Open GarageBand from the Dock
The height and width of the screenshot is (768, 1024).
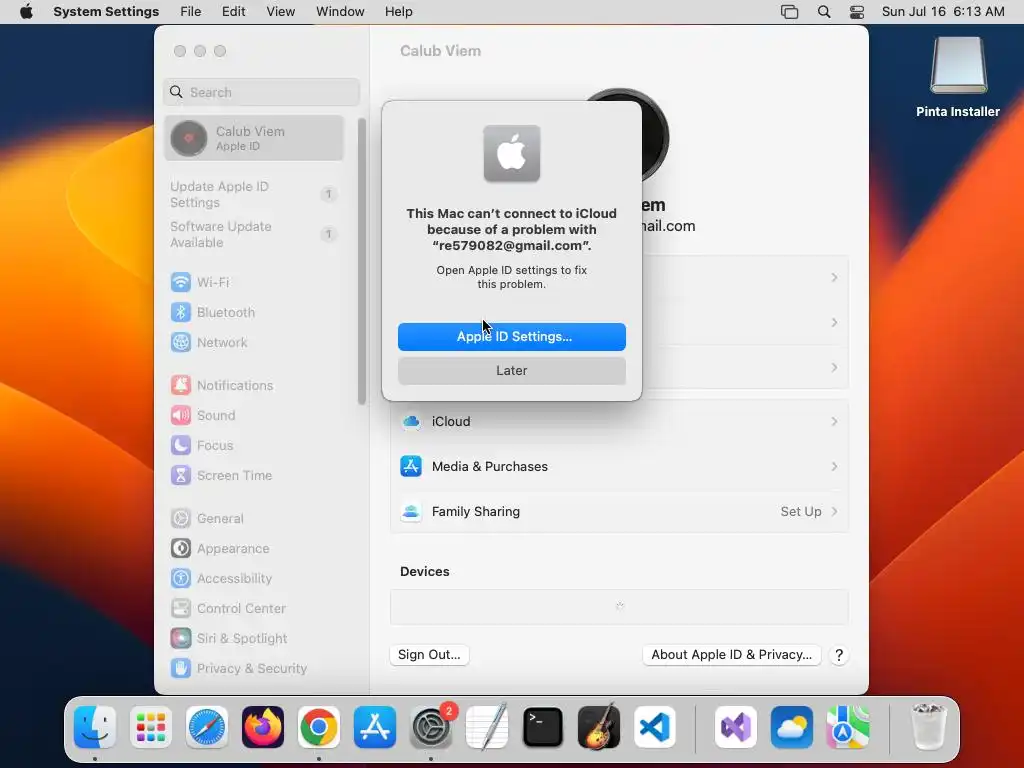tap(599, 727)
